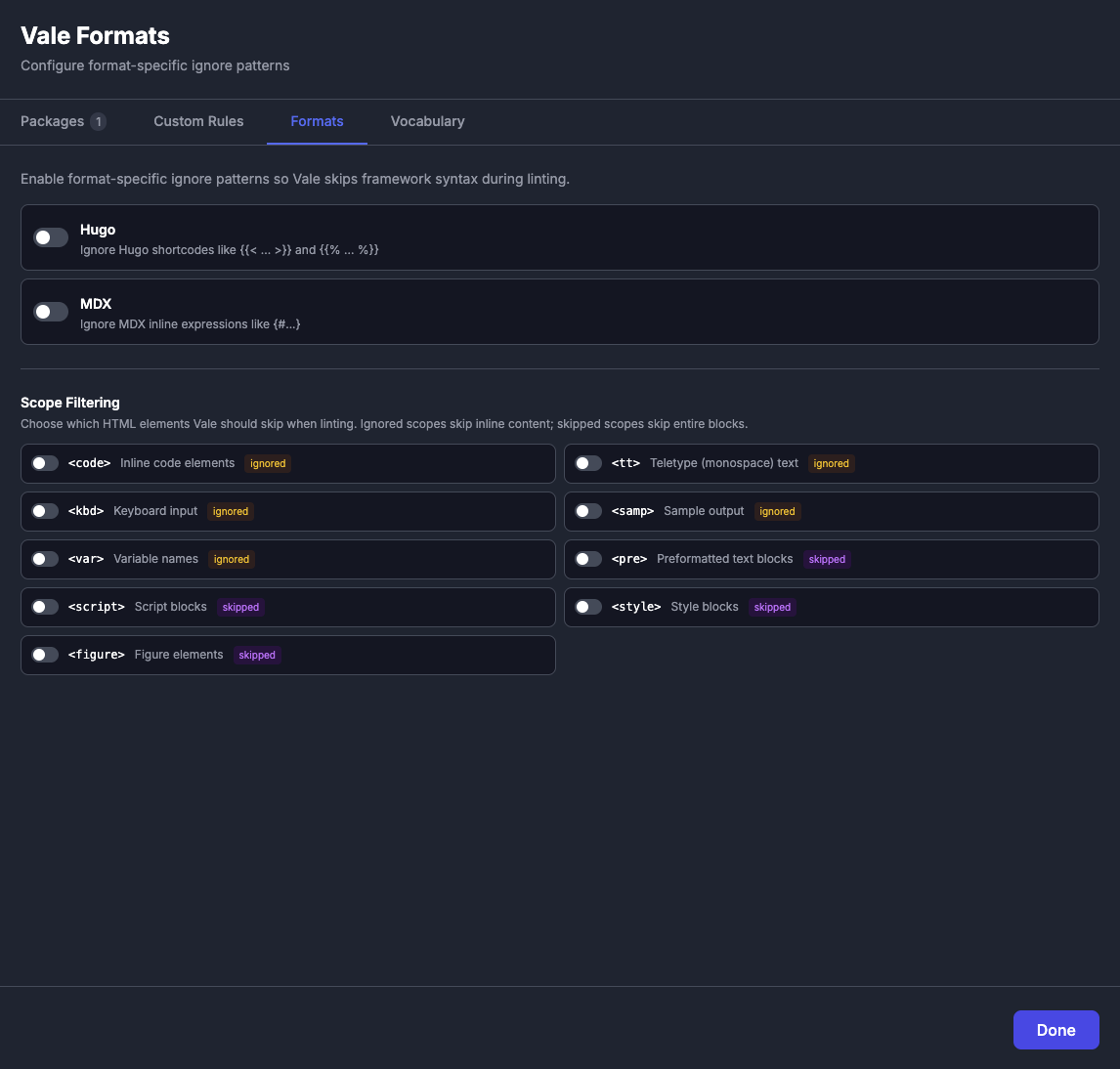Select the Formats tab

click(x=317, y=121)
